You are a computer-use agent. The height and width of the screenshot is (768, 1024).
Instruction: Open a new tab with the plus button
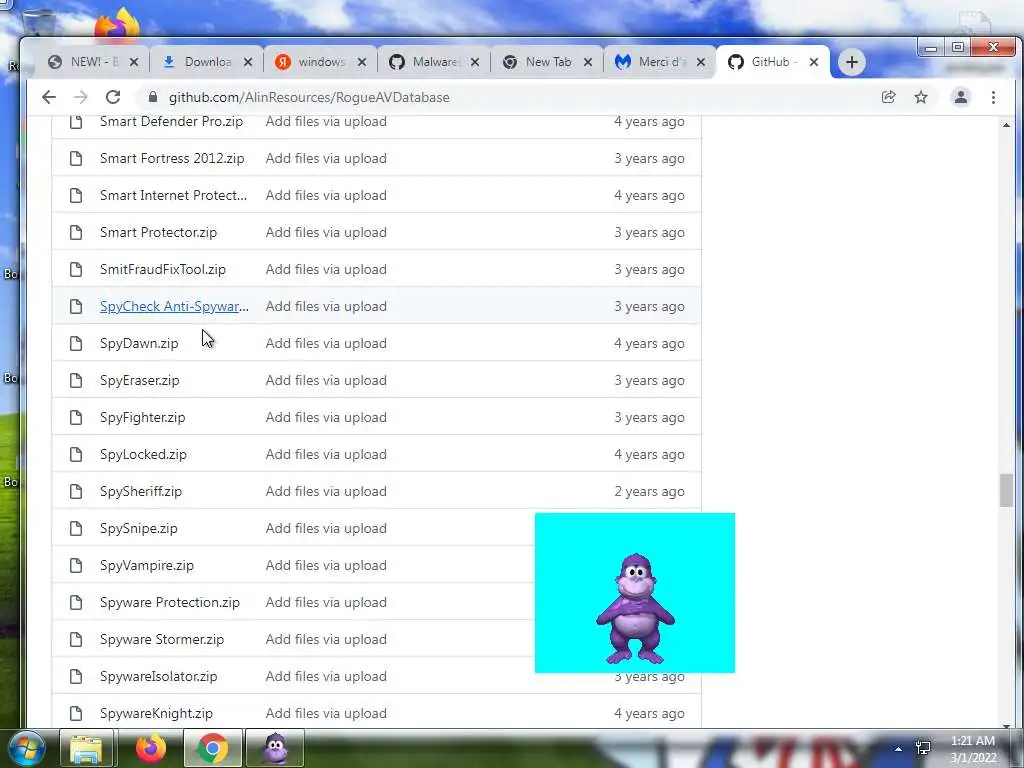tap(852, 62)
